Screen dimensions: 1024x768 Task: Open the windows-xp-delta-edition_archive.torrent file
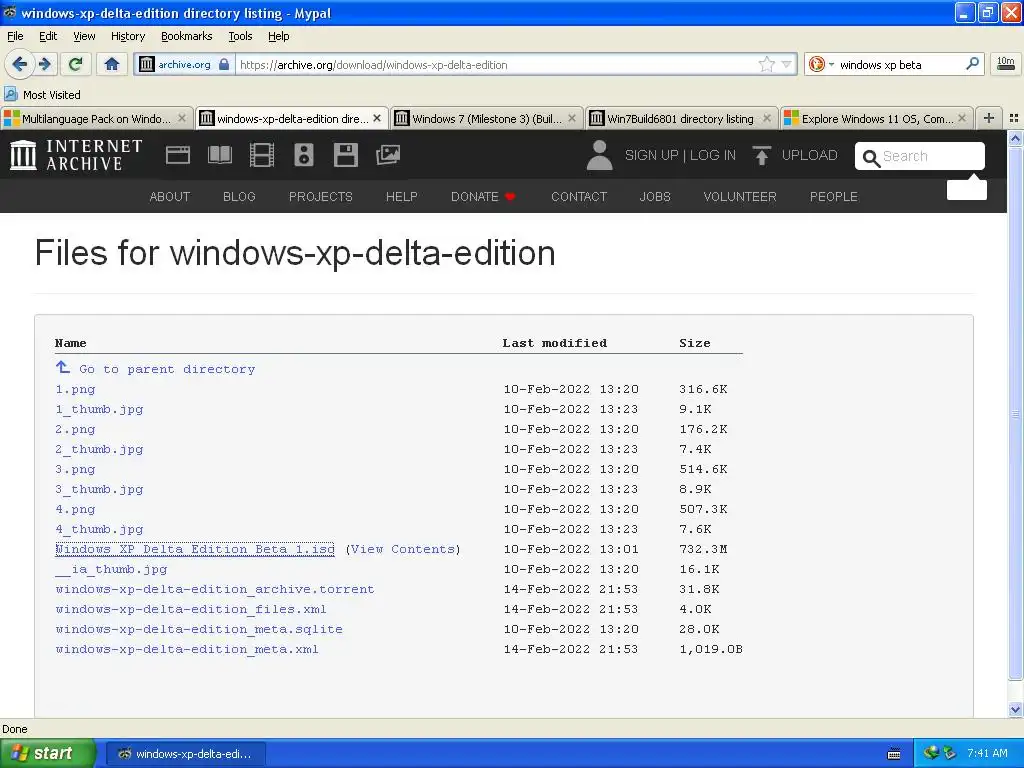point(215,589)
